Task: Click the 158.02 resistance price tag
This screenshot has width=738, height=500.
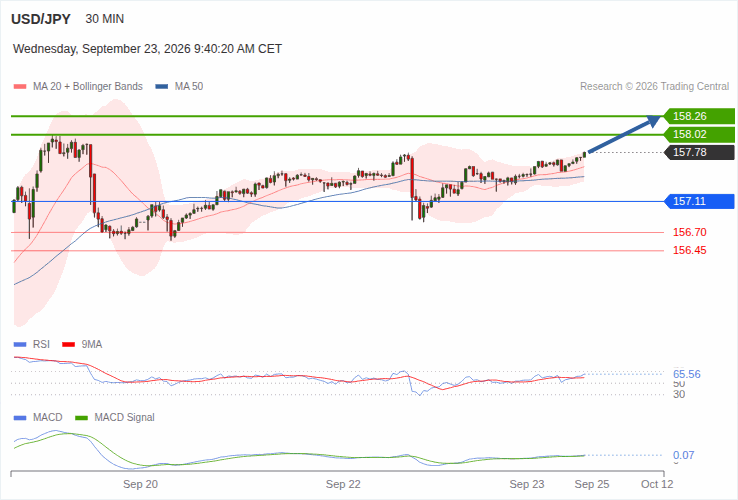Action: (x=699, y=134)
